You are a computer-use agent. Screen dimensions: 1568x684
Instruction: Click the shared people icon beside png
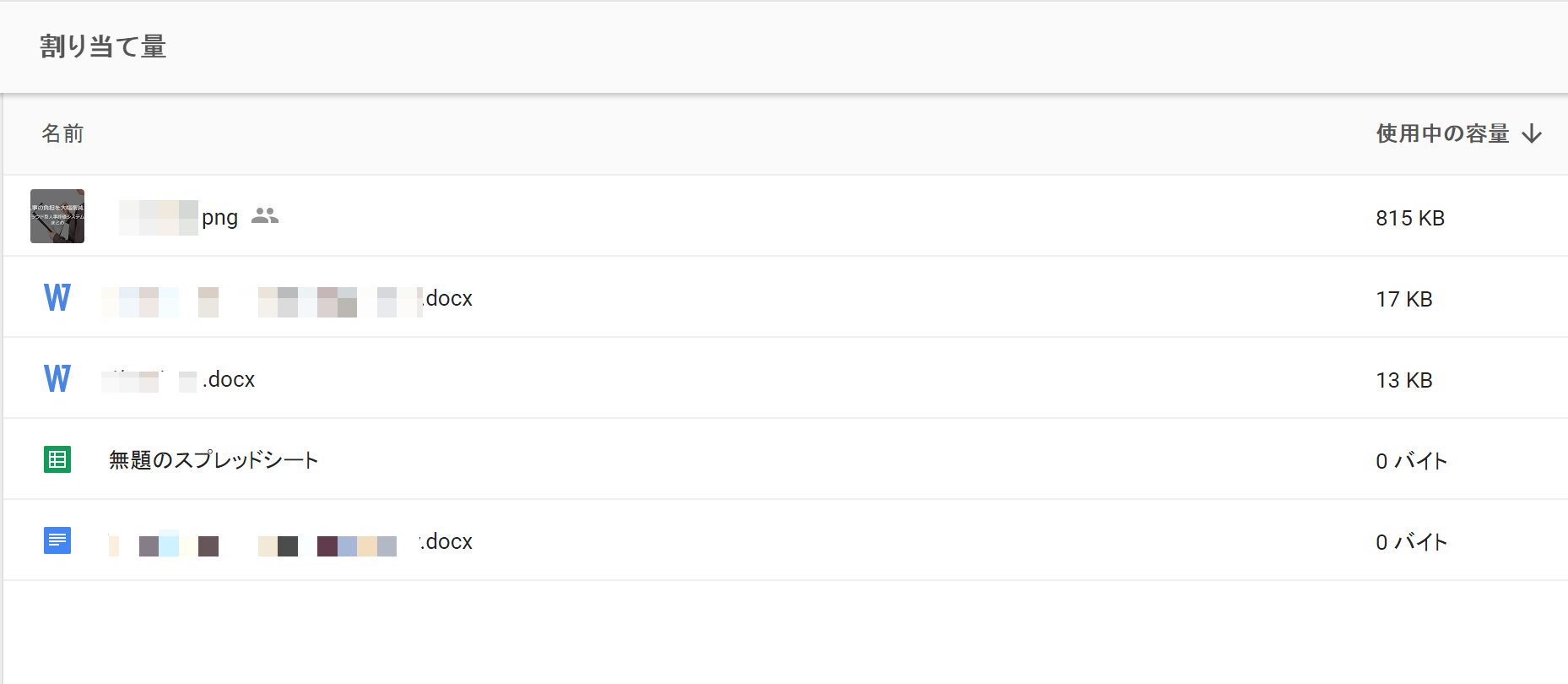click(265, 216)
